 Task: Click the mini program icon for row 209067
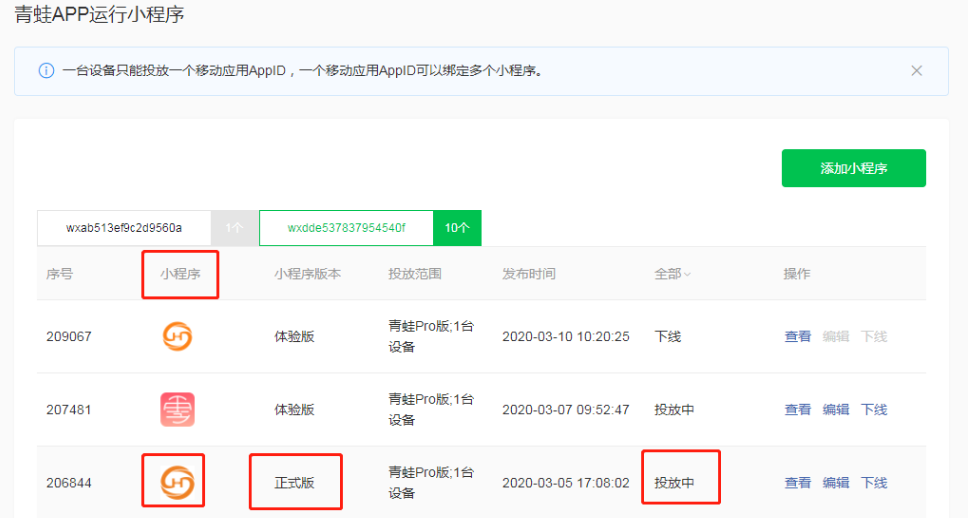pyautogui.click(x=177, y=336)
